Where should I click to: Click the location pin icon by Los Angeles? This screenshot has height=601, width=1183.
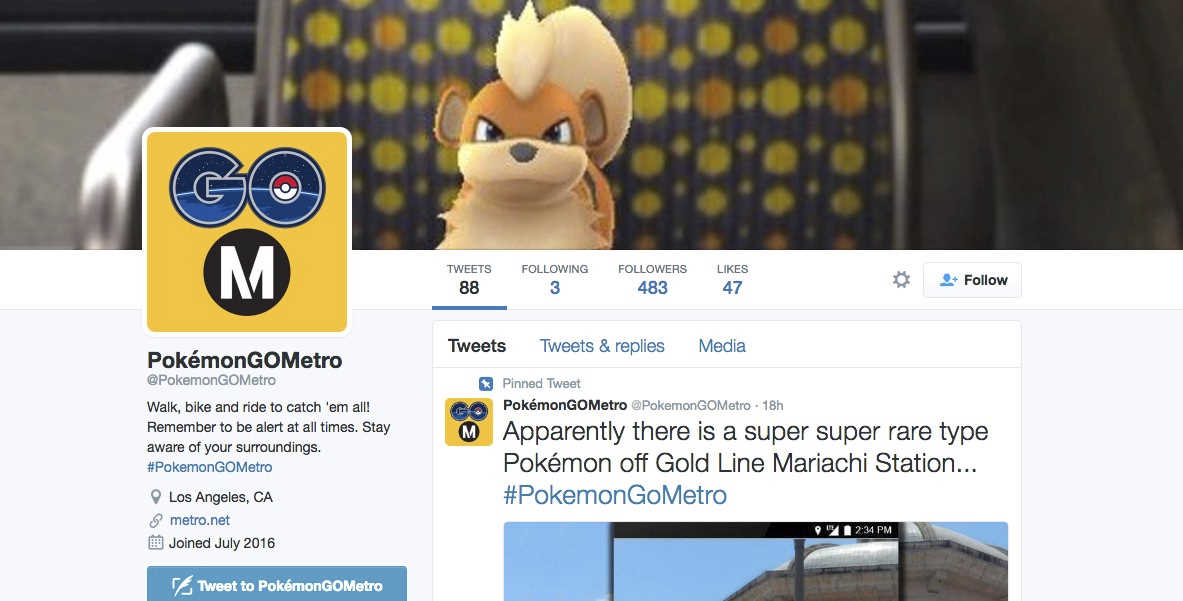click(155, 497)
